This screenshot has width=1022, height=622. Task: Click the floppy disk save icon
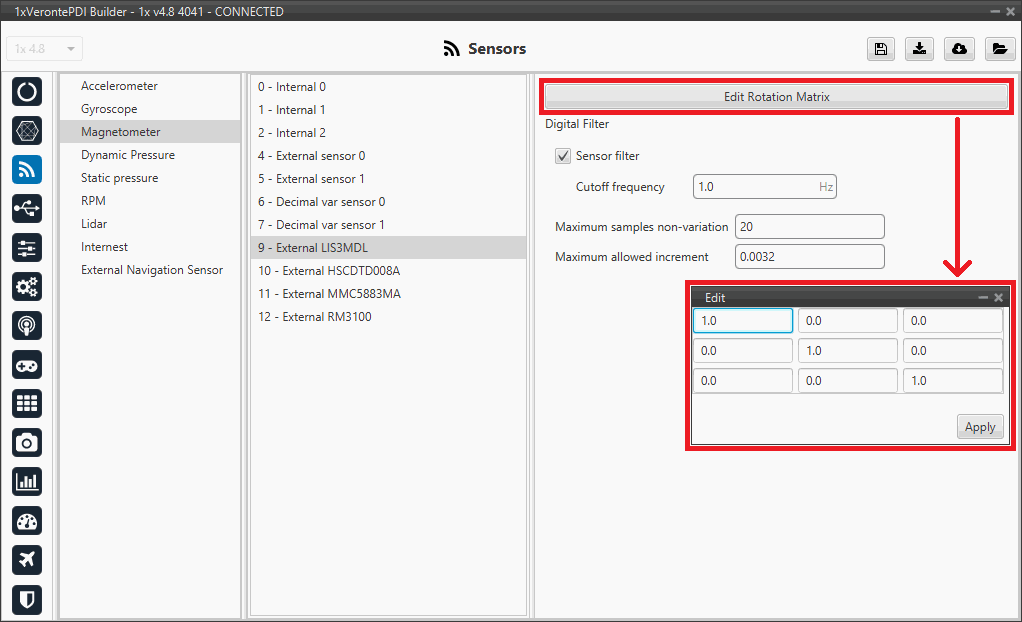(x=881, y=49)
